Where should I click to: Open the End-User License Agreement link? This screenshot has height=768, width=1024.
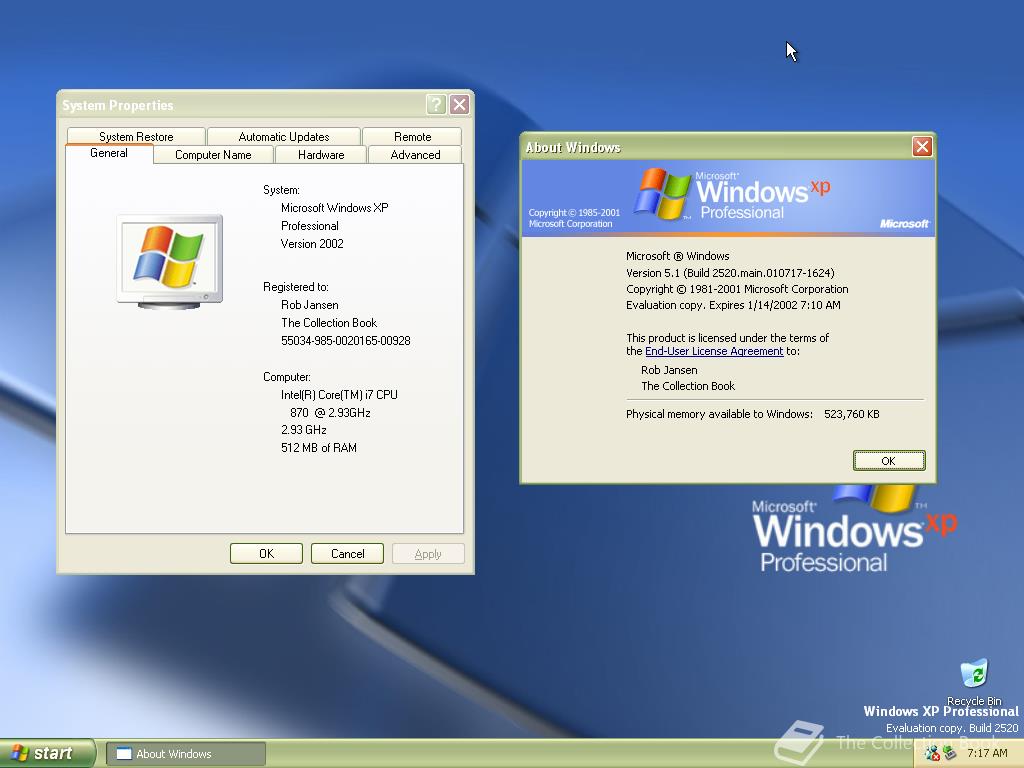pyautogui.click(x=714, y=351)
